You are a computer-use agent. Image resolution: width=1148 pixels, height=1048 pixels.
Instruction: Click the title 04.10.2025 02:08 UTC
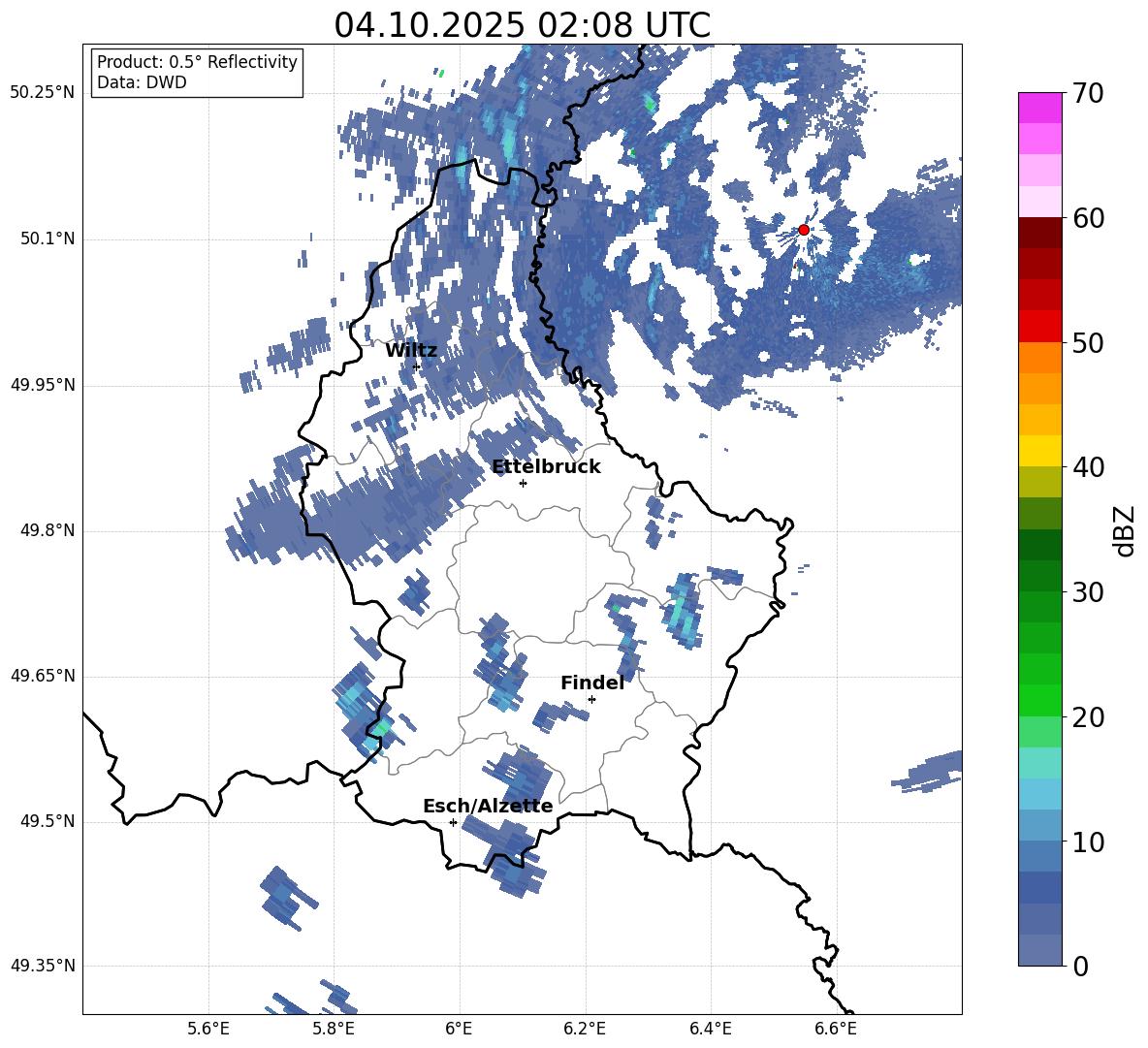point(522,25)
